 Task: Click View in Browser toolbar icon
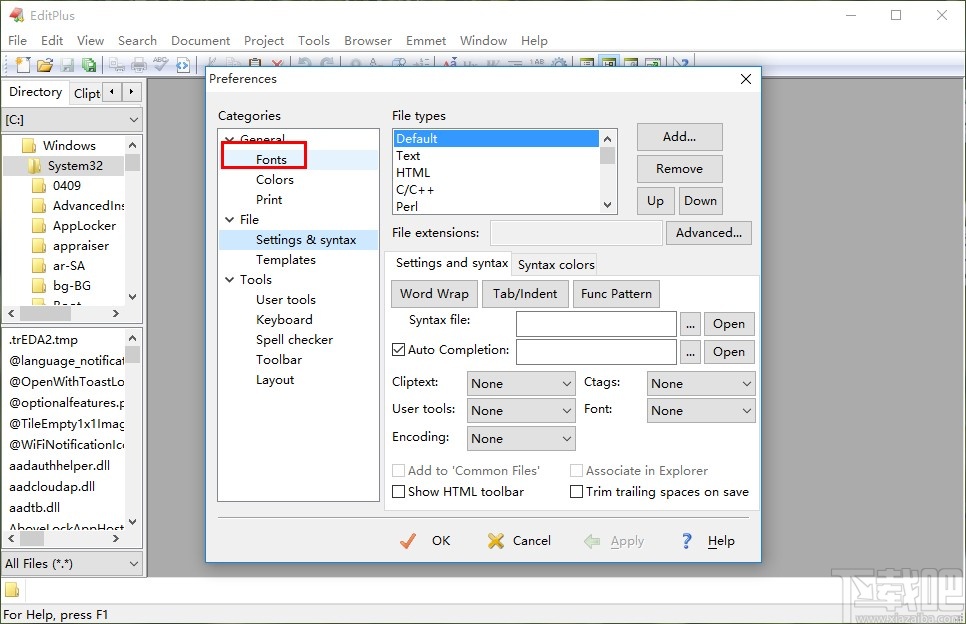pos(183,64)
